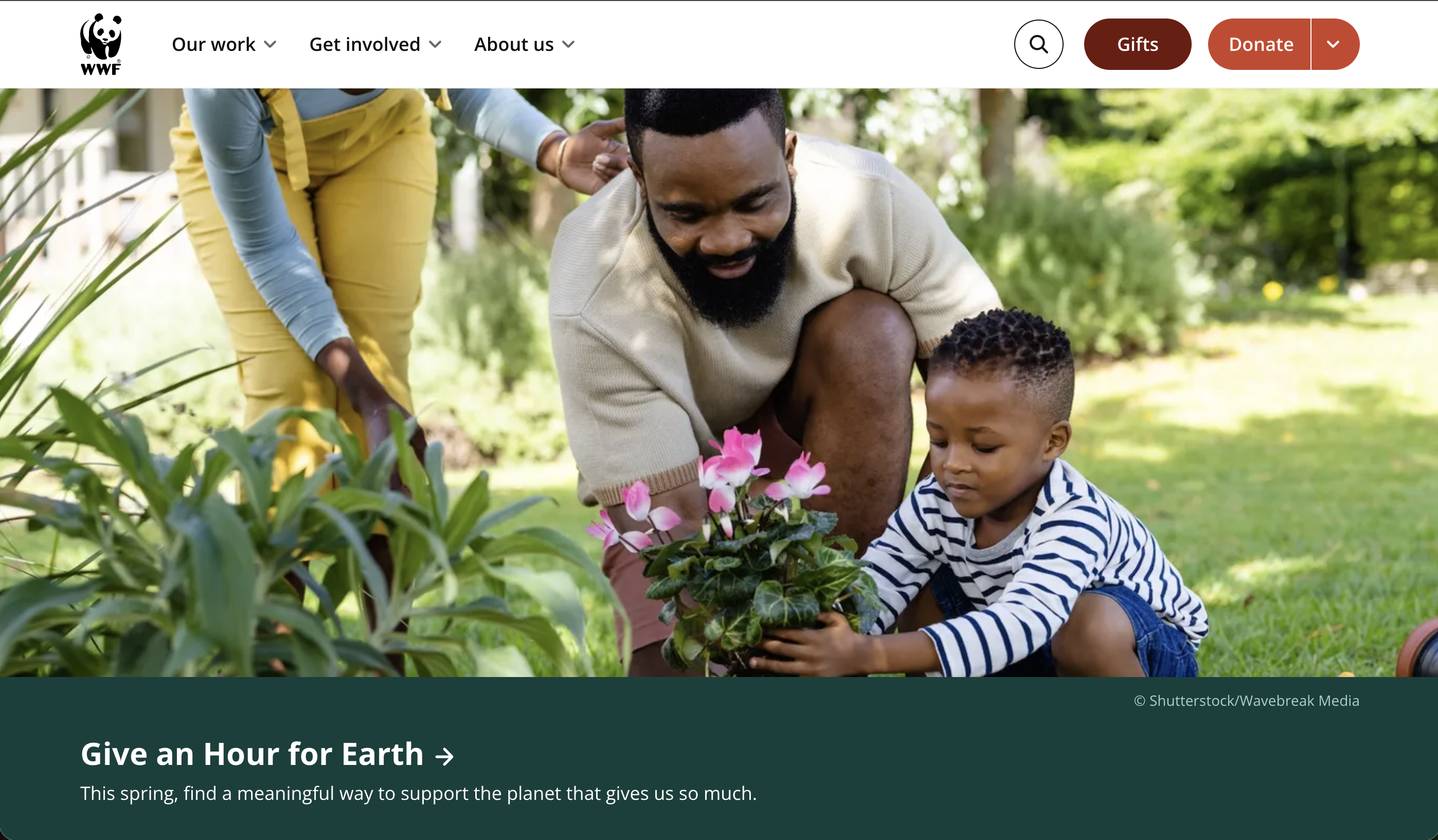Expand the About us chevron
This screenshot has height=840, width=1438.
(568, 45)
